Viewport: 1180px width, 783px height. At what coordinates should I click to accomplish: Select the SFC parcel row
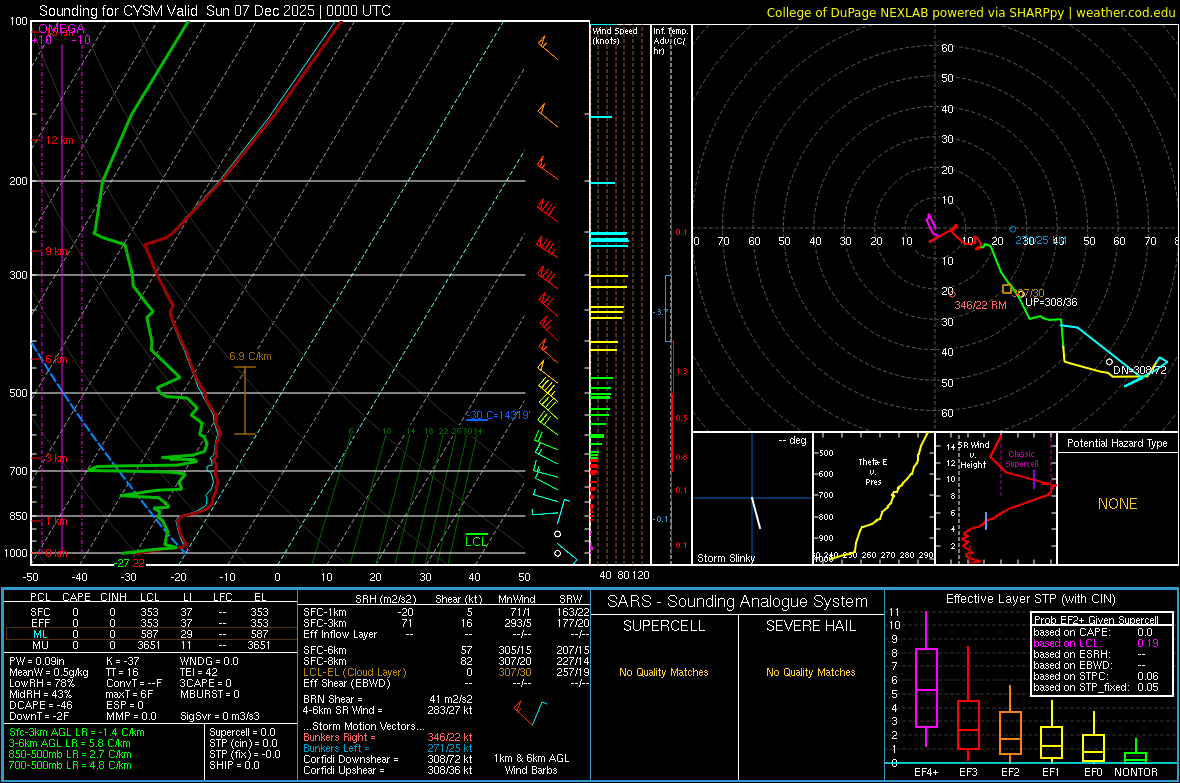150,612
